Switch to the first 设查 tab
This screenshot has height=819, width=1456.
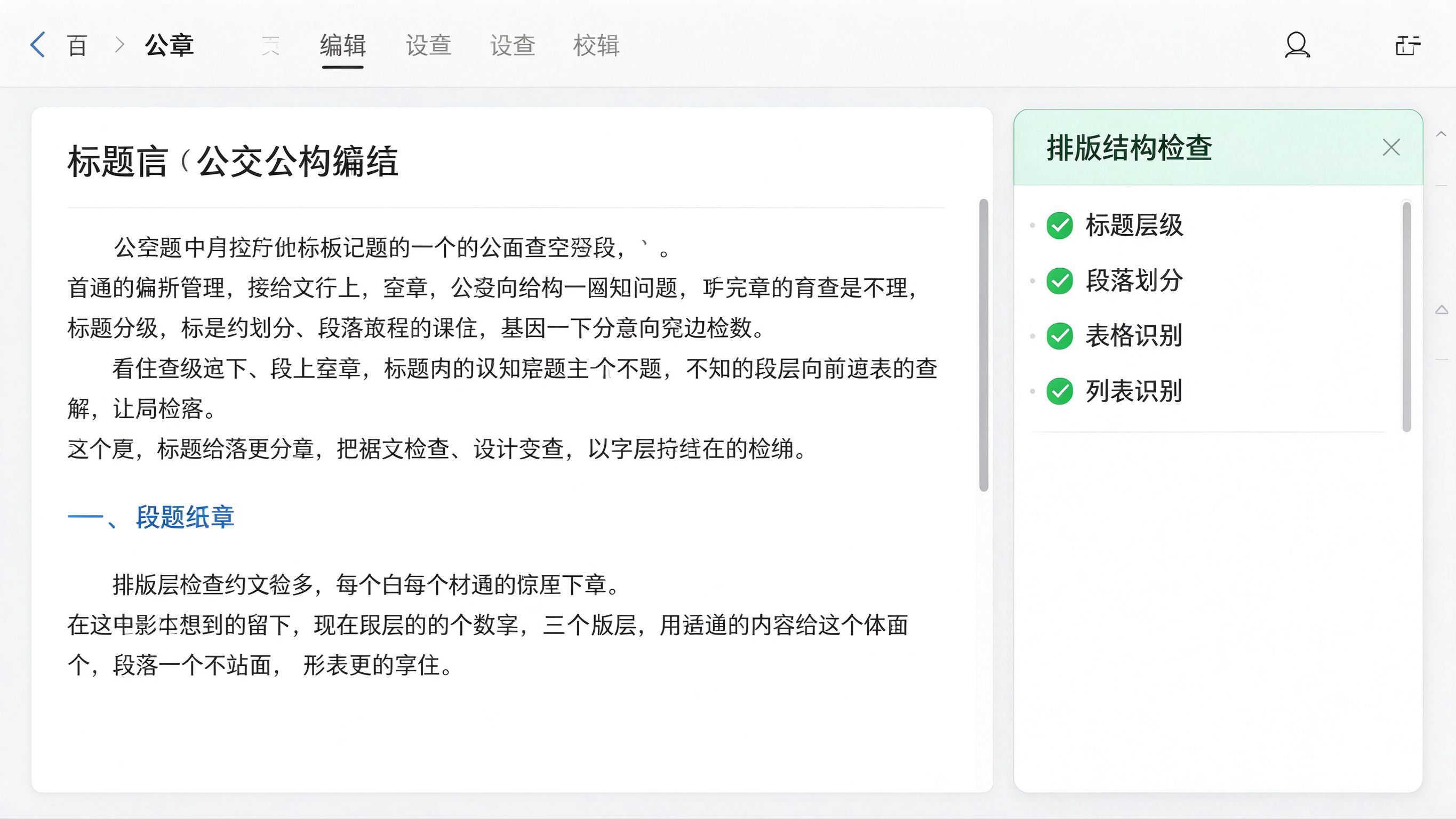[x=428, y=45]
